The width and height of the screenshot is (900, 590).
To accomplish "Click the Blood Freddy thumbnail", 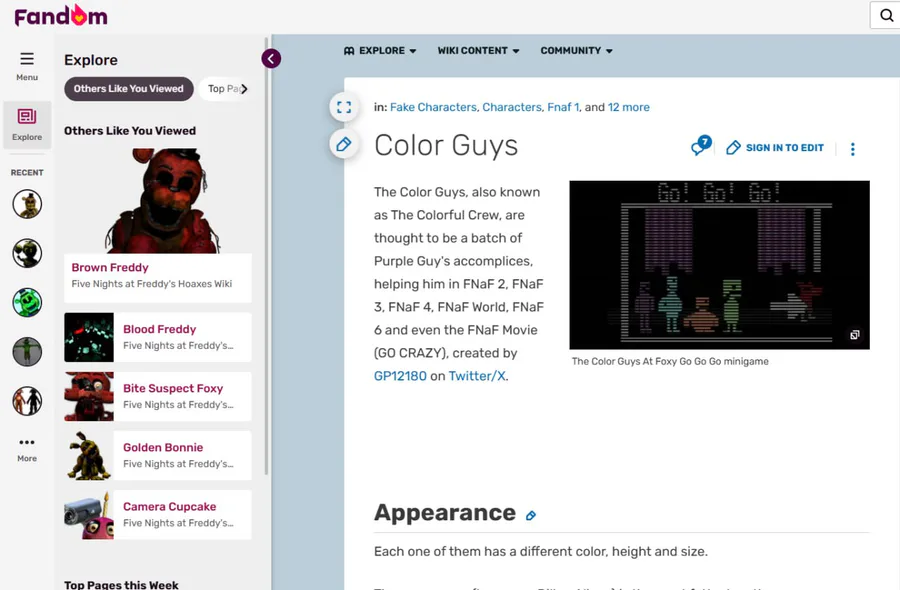I will coord(89,337).
